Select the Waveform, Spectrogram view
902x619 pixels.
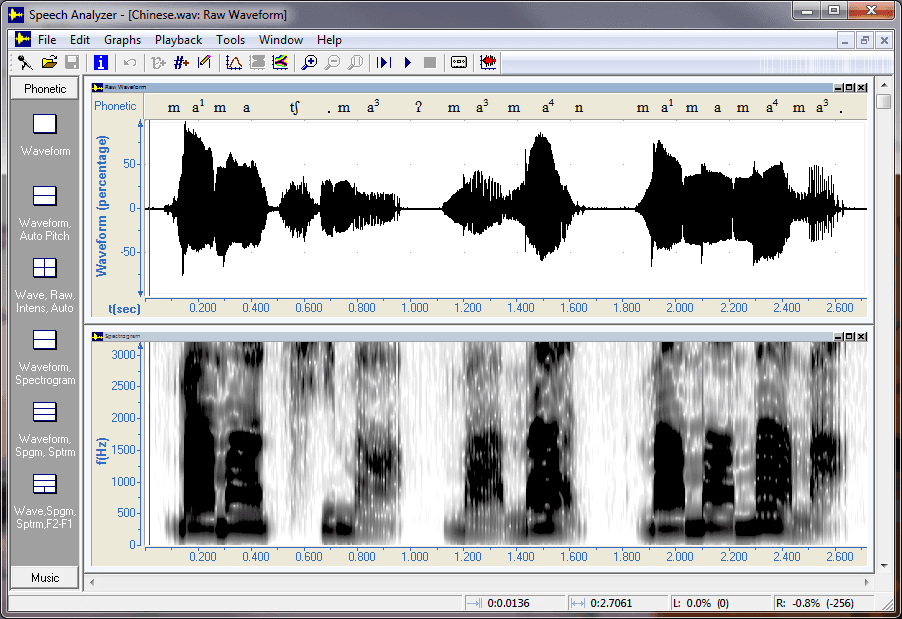point(44,352)
